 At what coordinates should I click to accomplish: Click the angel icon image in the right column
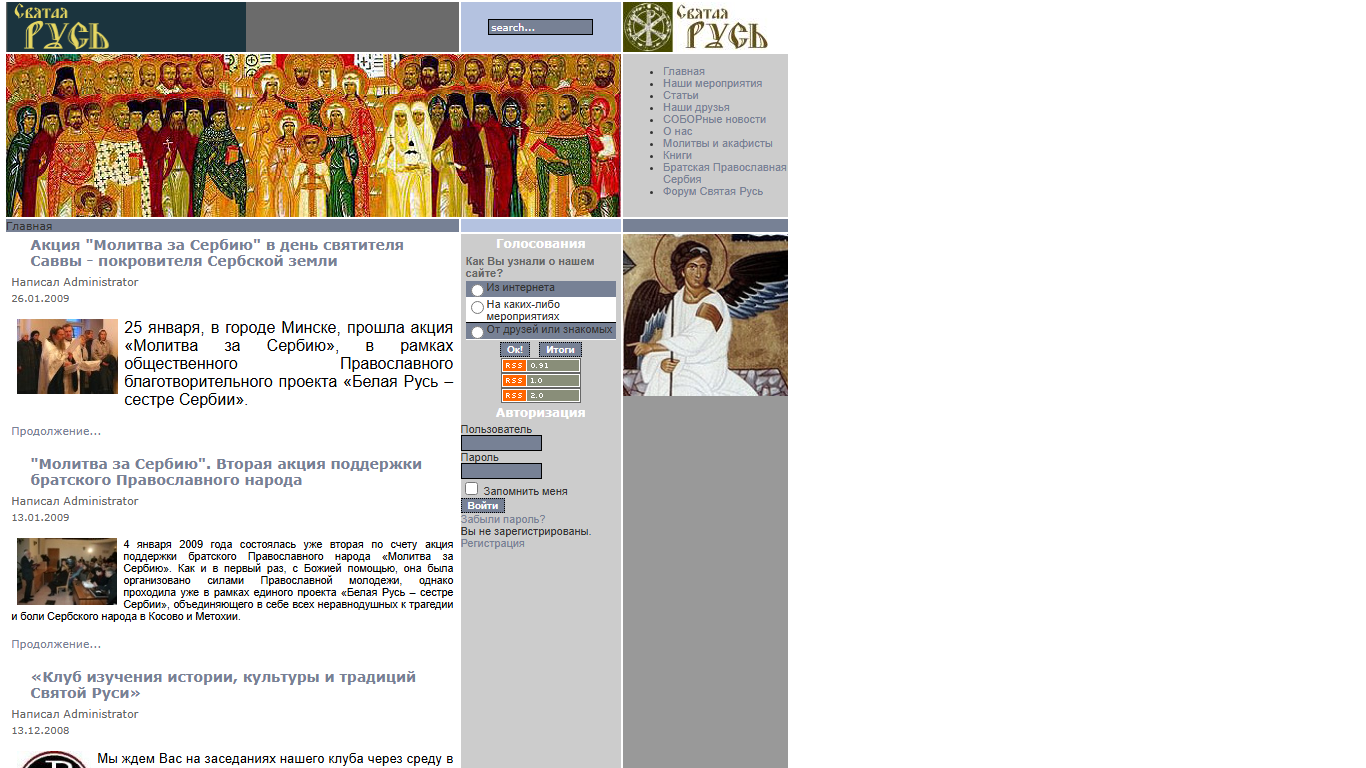click(x=705, y=315)
